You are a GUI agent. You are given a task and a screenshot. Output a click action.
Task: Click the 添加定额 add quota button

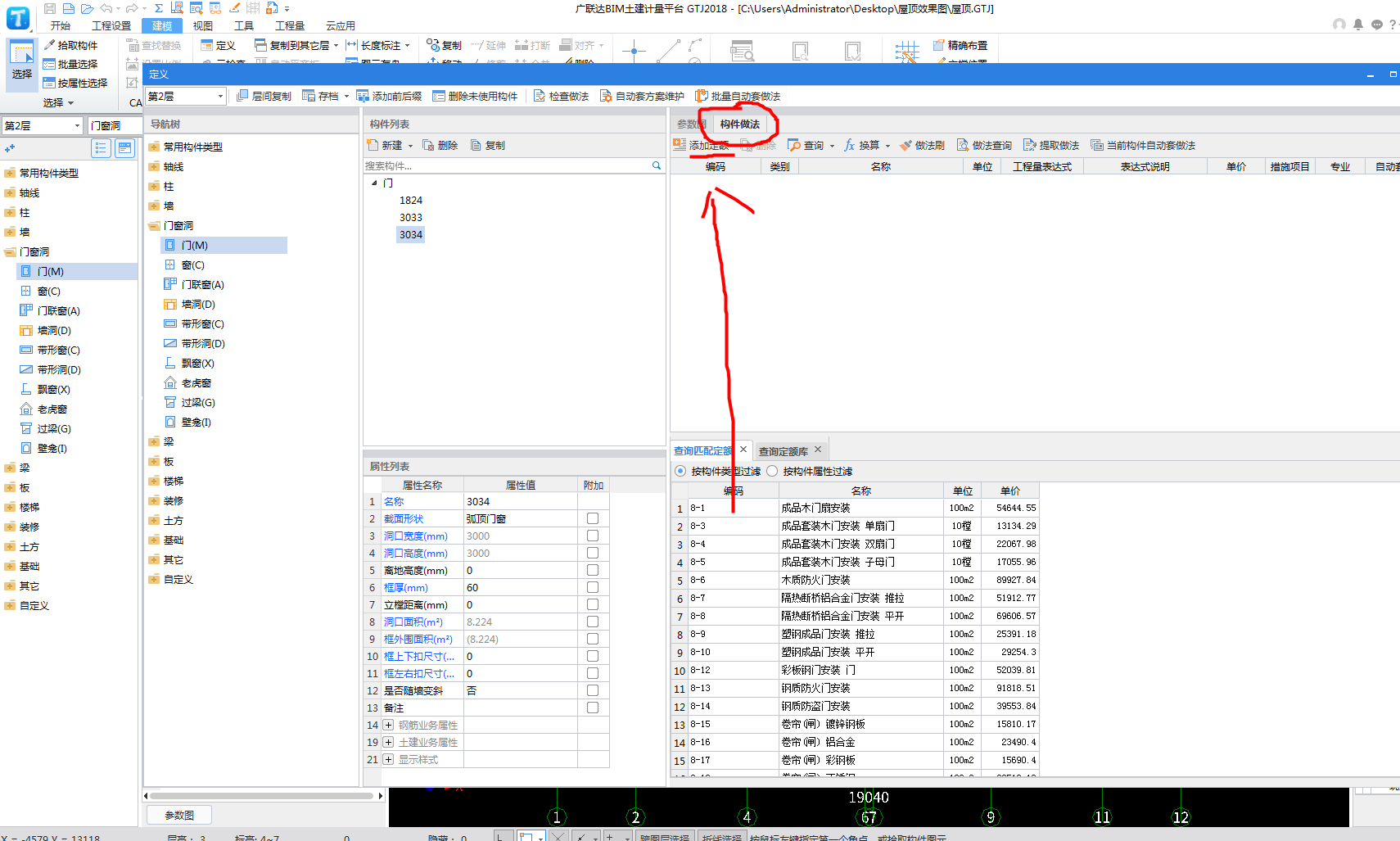coord(701,145)
